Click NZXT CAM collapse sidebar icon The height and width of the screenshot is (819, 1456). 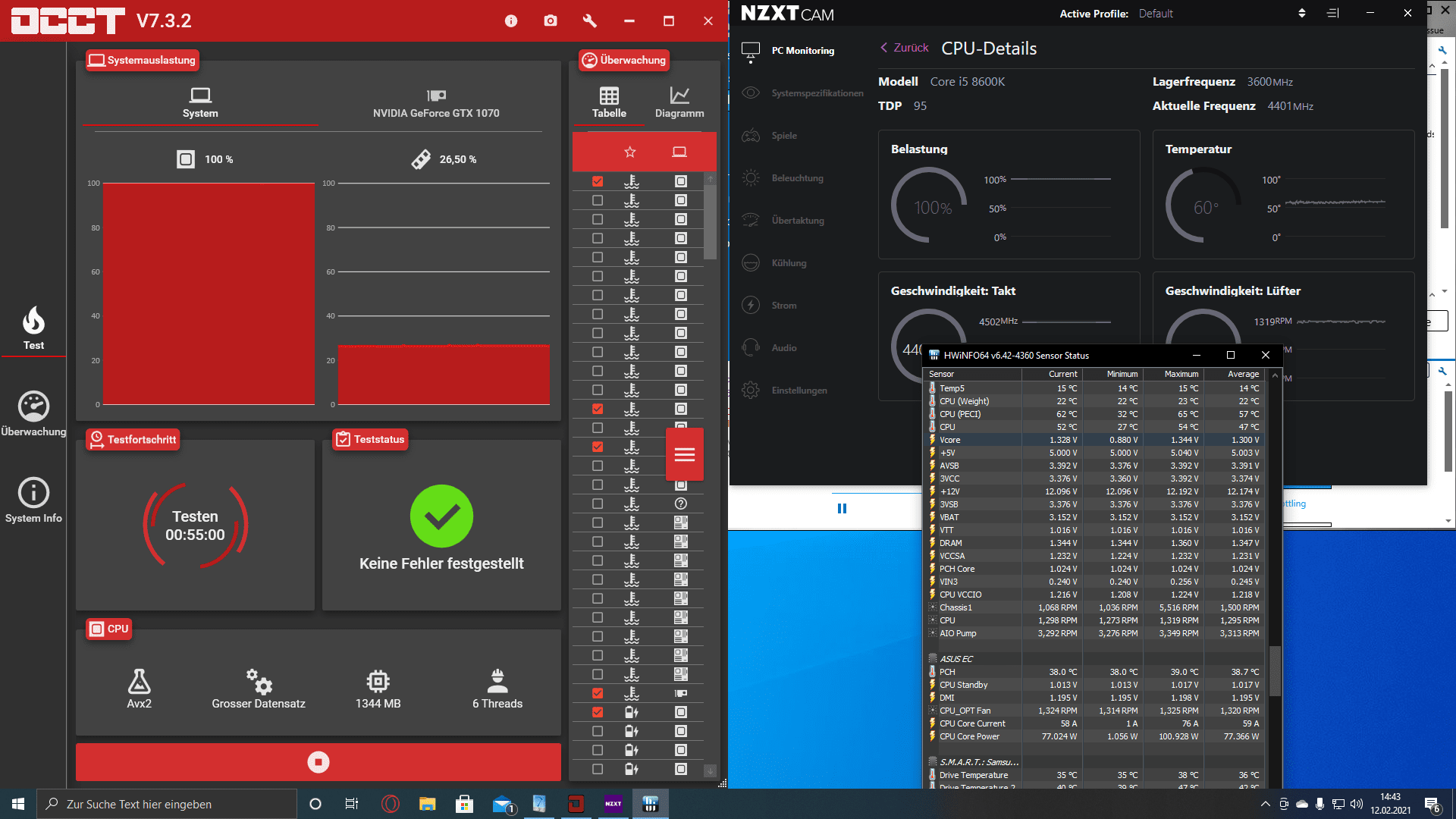(x=1333, y=13)
